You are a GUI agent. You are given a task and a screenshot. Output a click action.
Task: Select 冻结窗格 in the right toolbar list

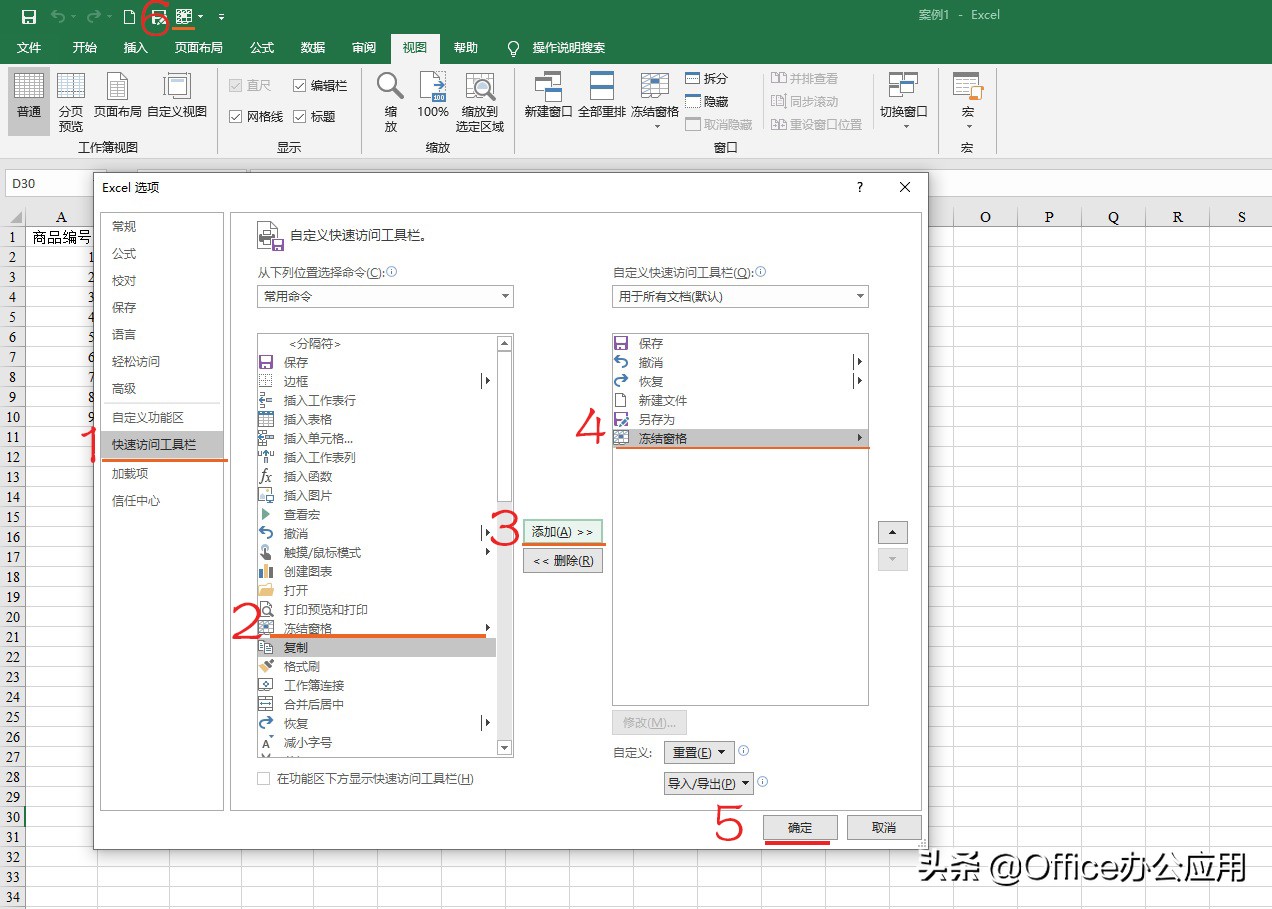point(739,438)
